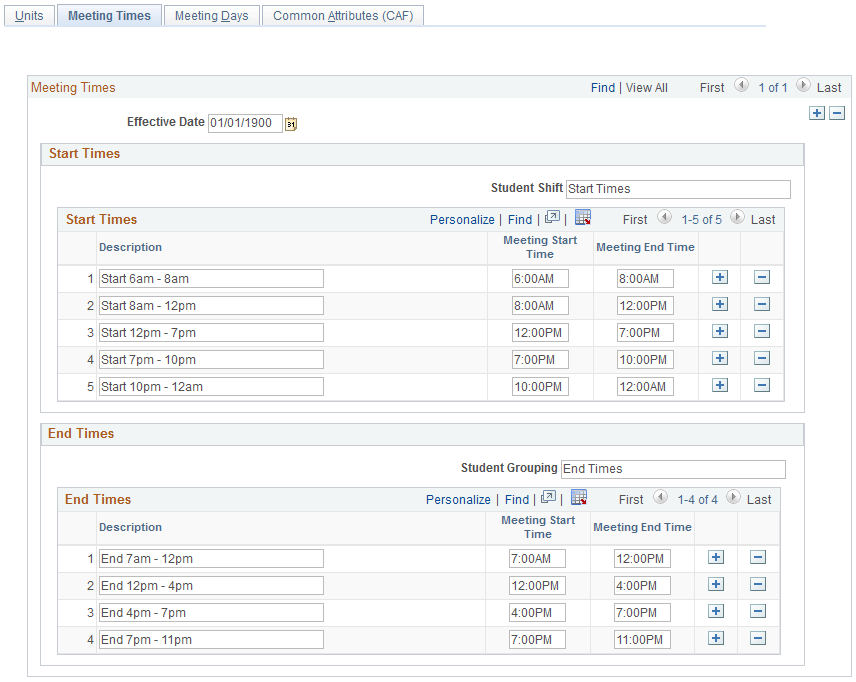This screenshot has height=682, width=856.
Task: Delete the current Meeting Times scroll row
Action: pyautogui.click(x=837, y=113)
